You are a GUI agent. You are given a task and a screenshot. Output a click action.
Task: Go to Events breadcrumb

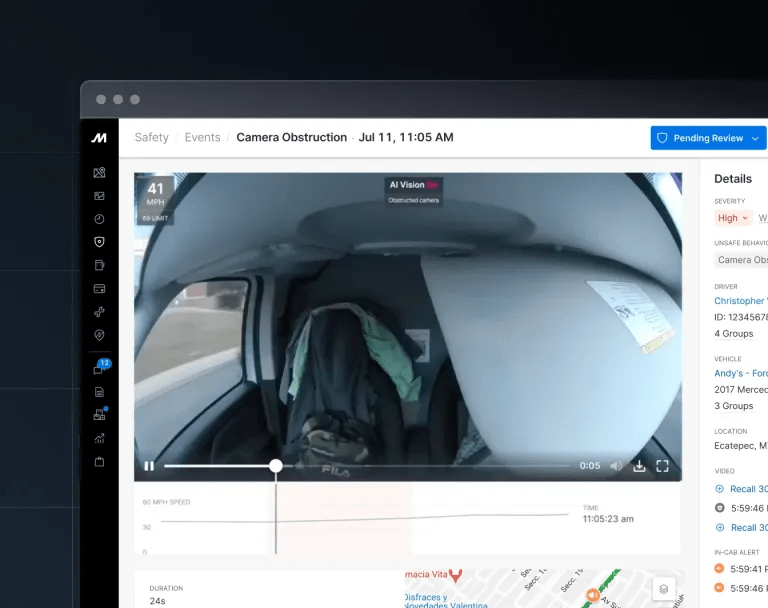click(202, 137)
